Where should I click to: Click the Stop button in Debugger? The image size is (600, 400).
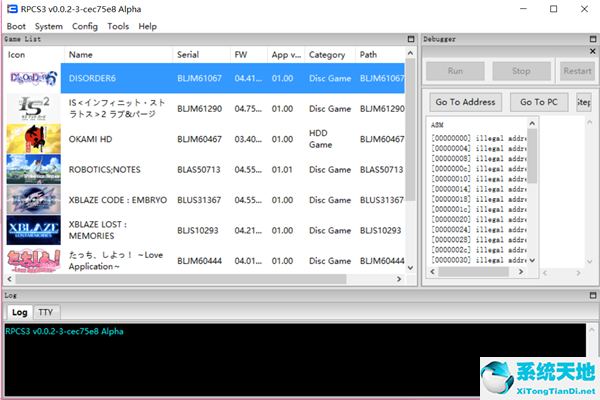[x=521, y=71]
